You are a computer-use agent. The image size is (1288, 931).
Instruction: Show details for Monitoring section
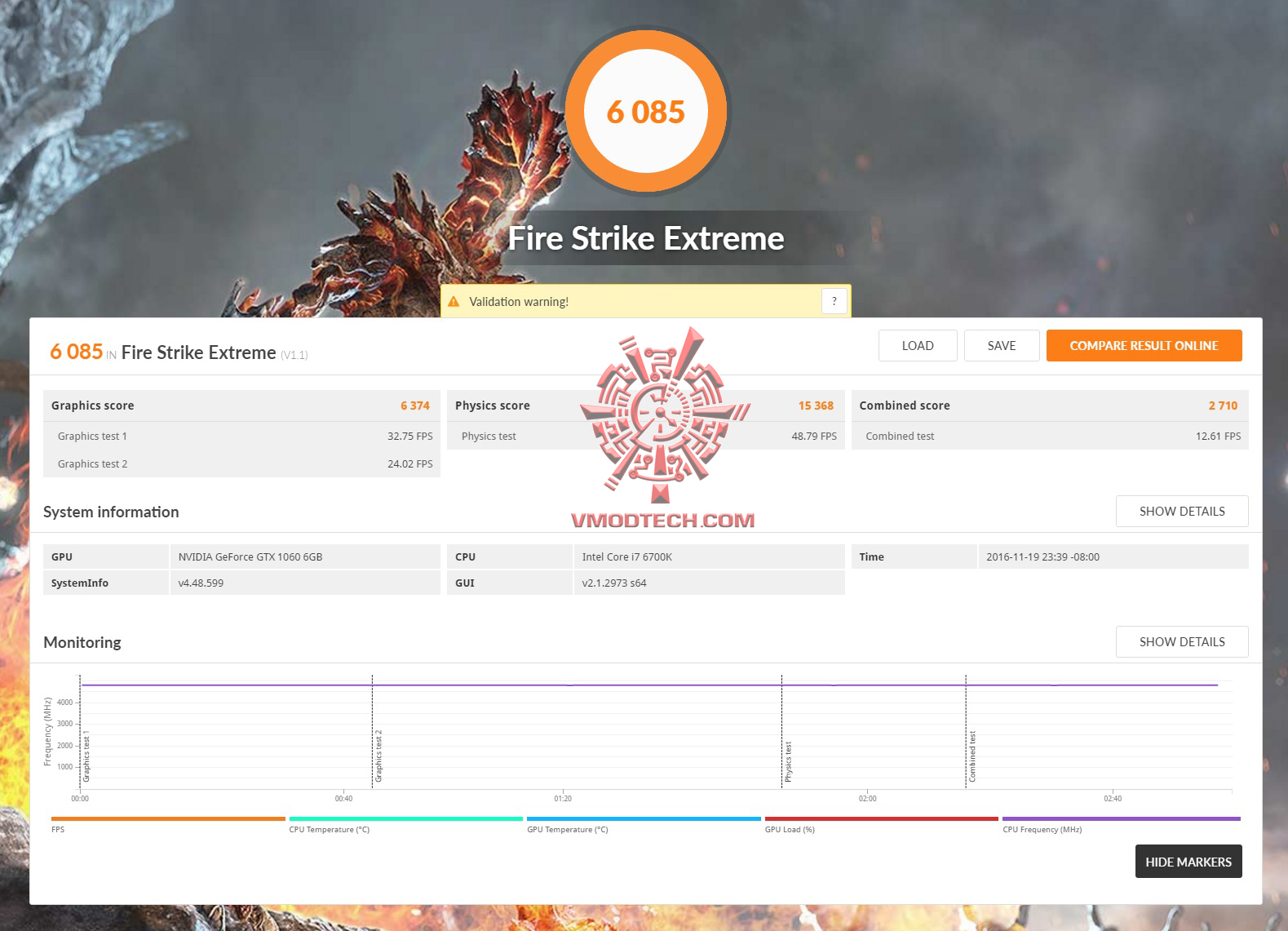1182,641
